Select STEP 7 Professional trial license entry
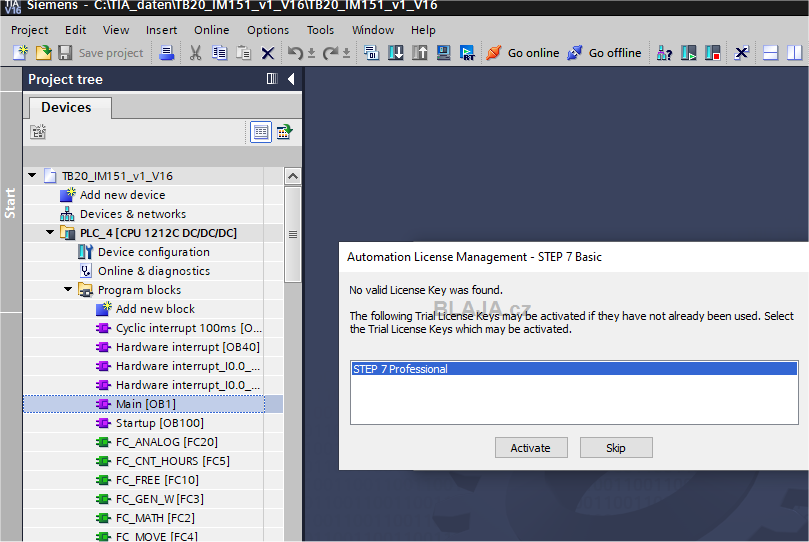Viewport: 809px width, 542px height. coord(574,369)
